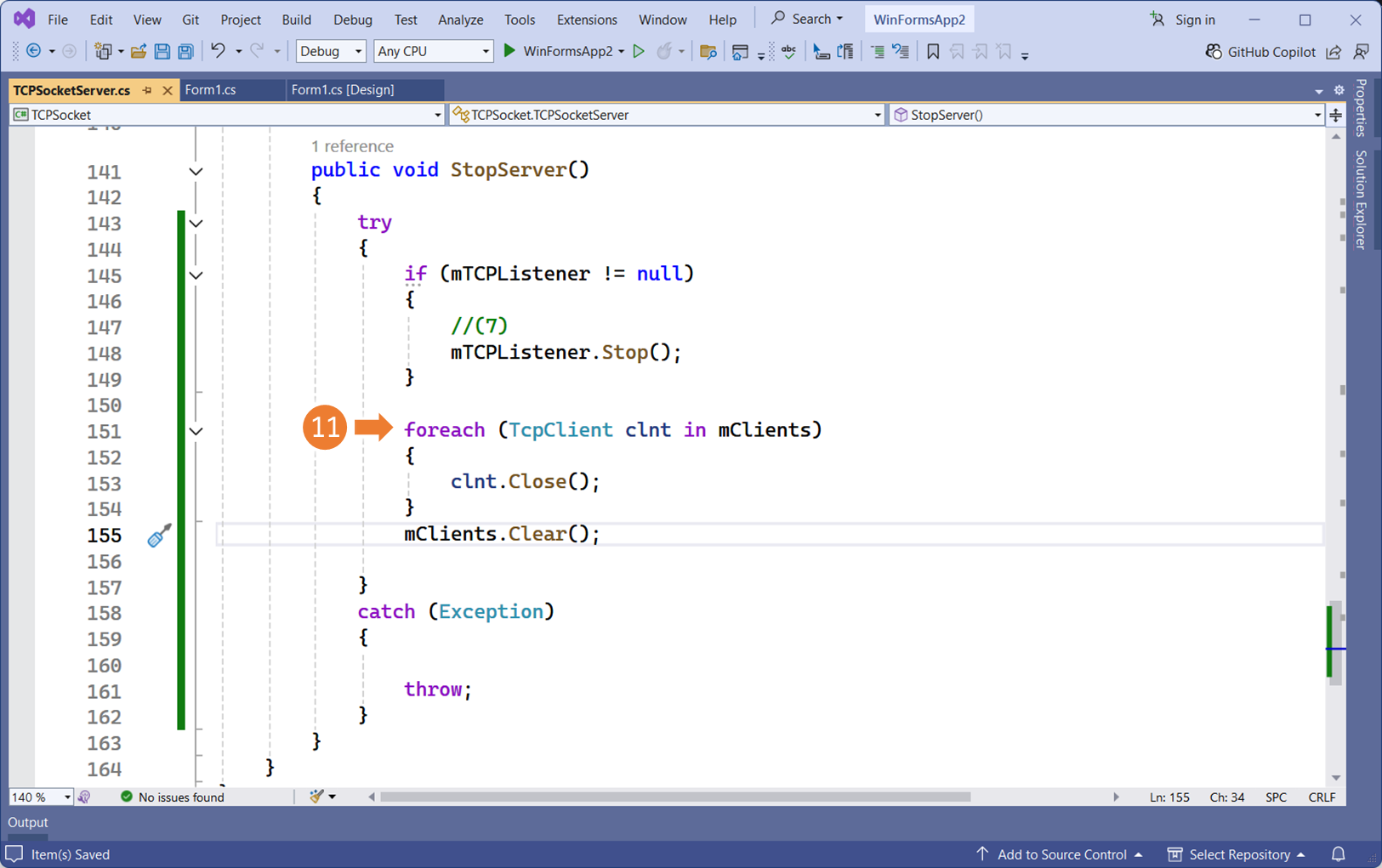The height and width of the screenshot is (868, 1382).
Task: Click the No issues found indicator
Action: coord(172,797)
